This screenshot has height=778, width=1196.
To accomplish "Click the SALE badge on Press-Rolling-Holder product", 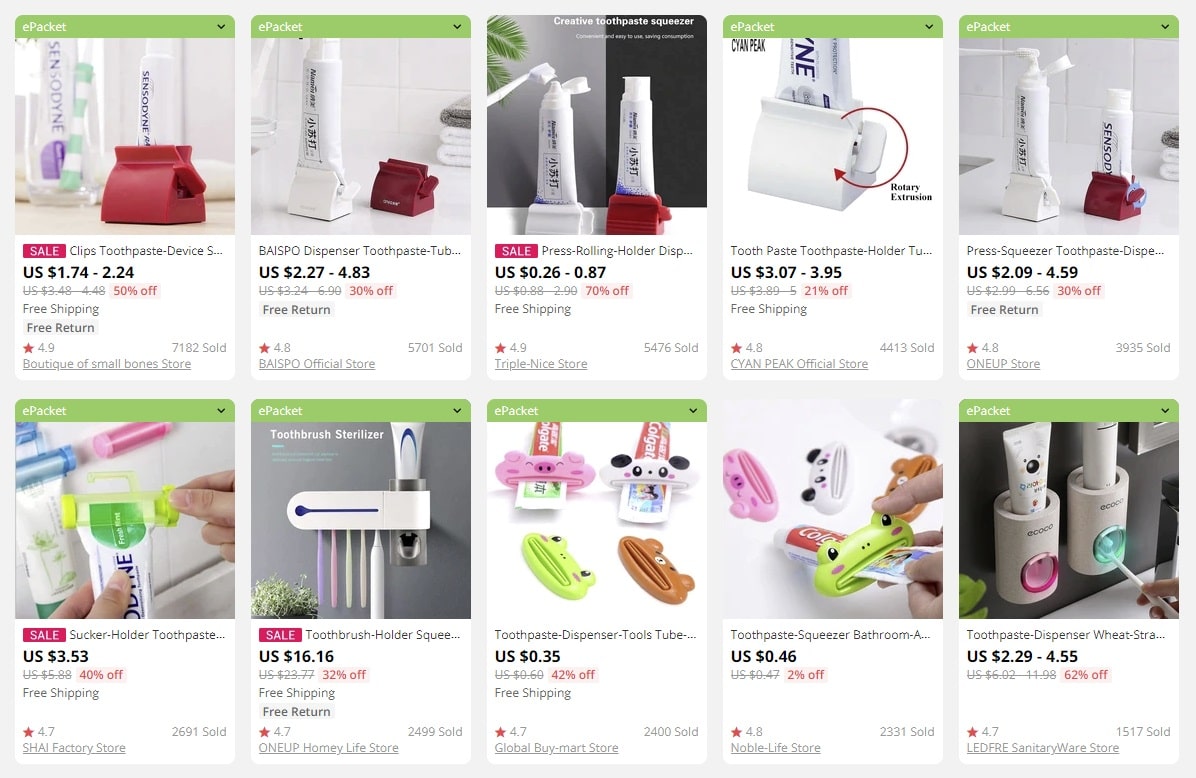I will click(x=516, y=251).
